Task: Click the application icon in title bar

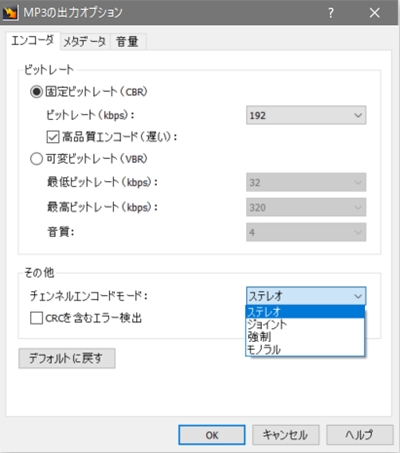Action: click(10, 13)
